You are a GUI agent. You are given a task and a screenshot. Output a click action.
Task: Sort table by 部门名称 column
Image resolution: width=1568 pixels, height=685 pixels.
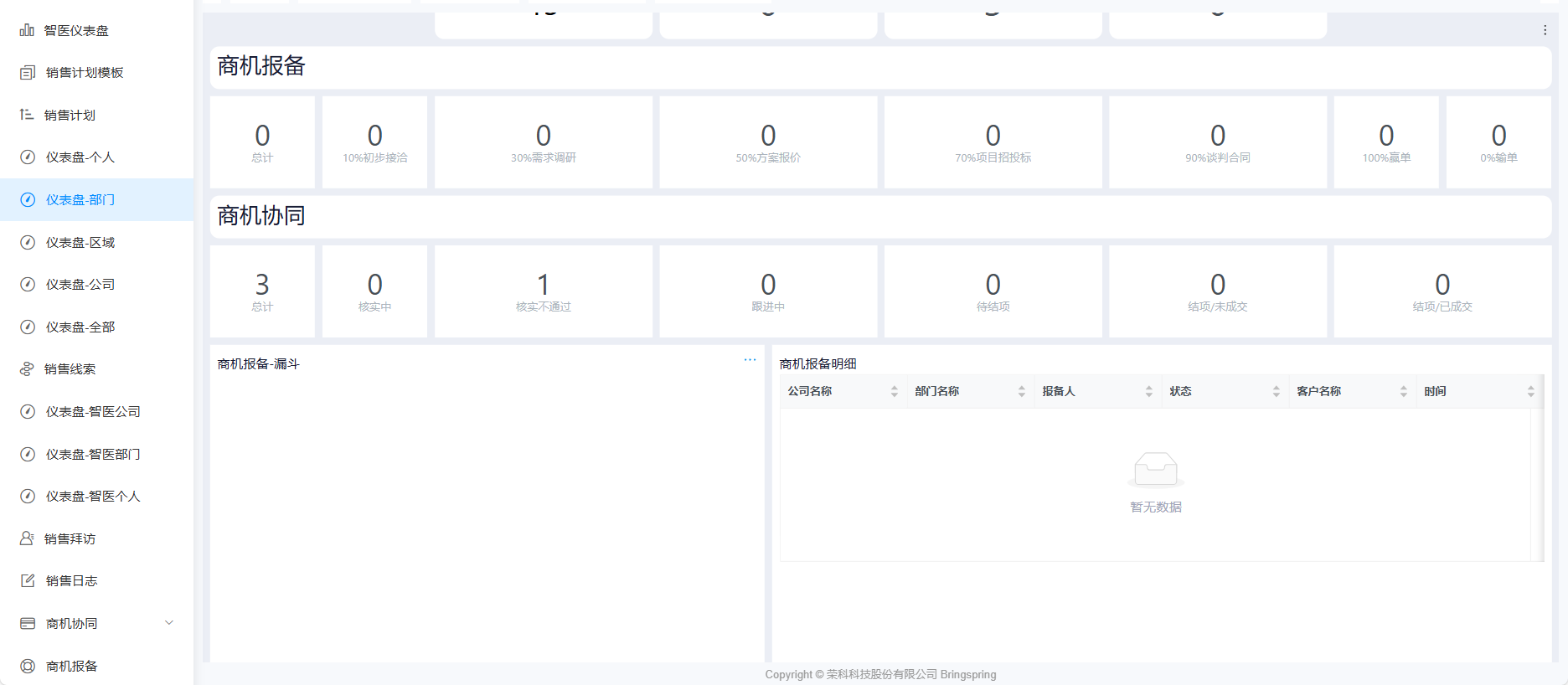1021,391
